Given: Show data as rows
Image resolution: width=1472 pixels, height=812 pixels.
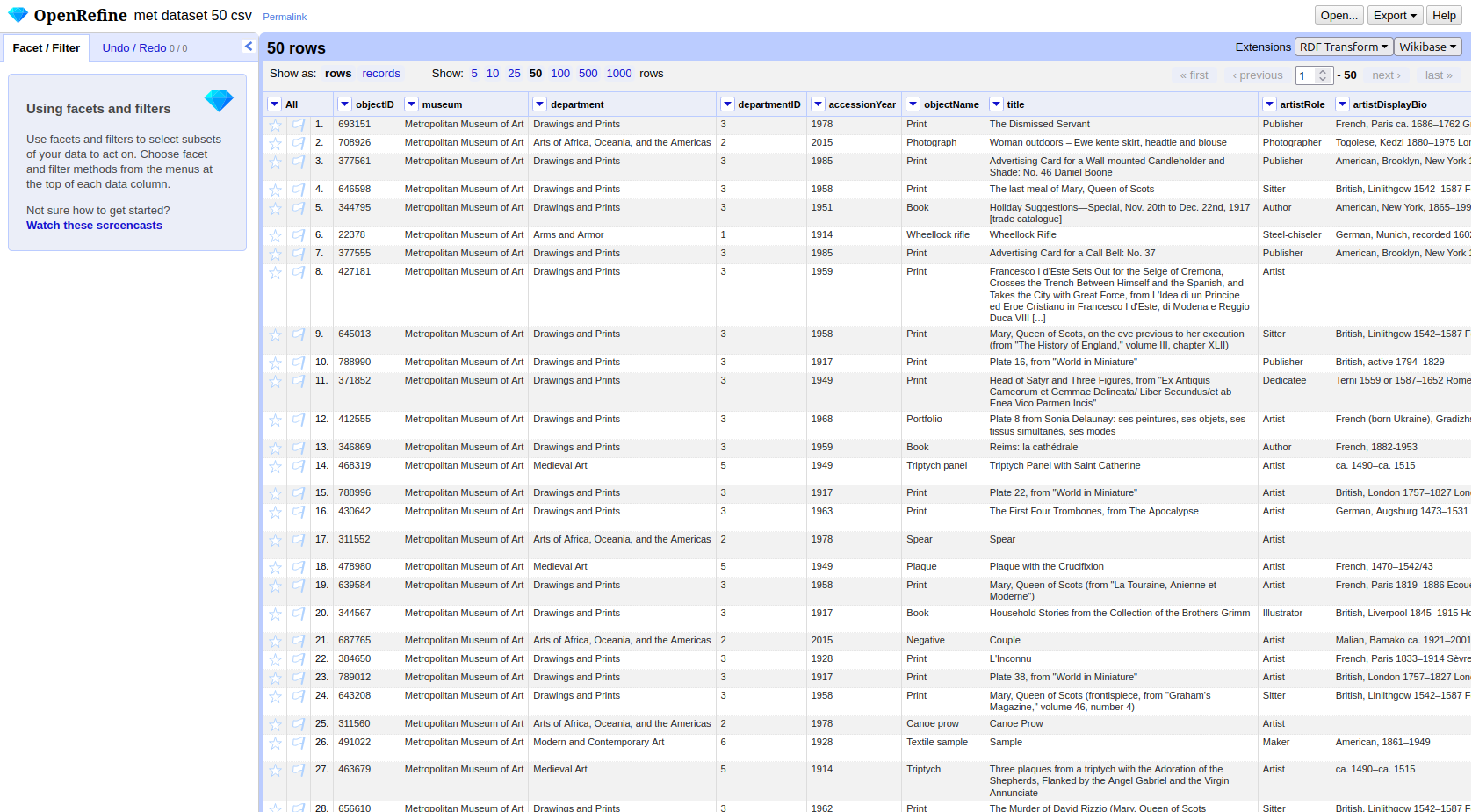Looking at the screenshot, I should [x=338, y=74].
